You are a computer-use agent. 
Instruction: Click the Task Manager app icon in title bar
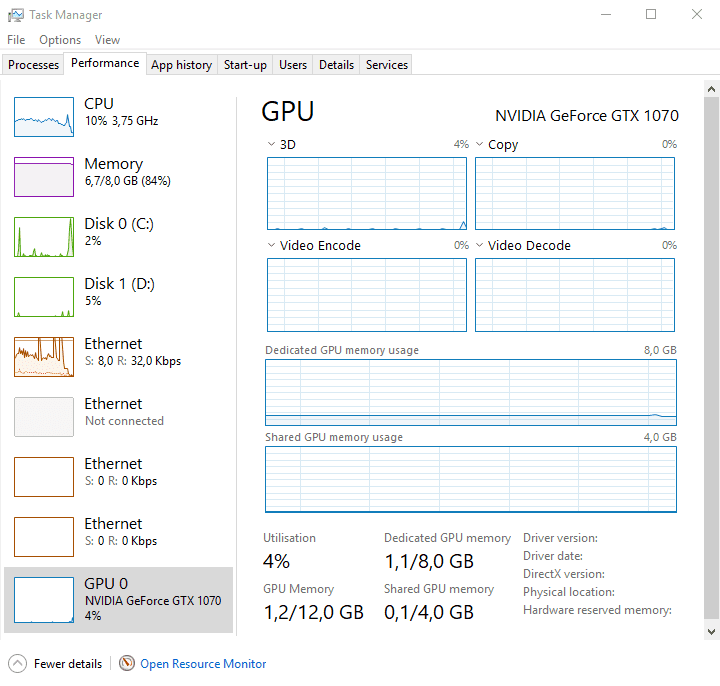coord(15,15)
